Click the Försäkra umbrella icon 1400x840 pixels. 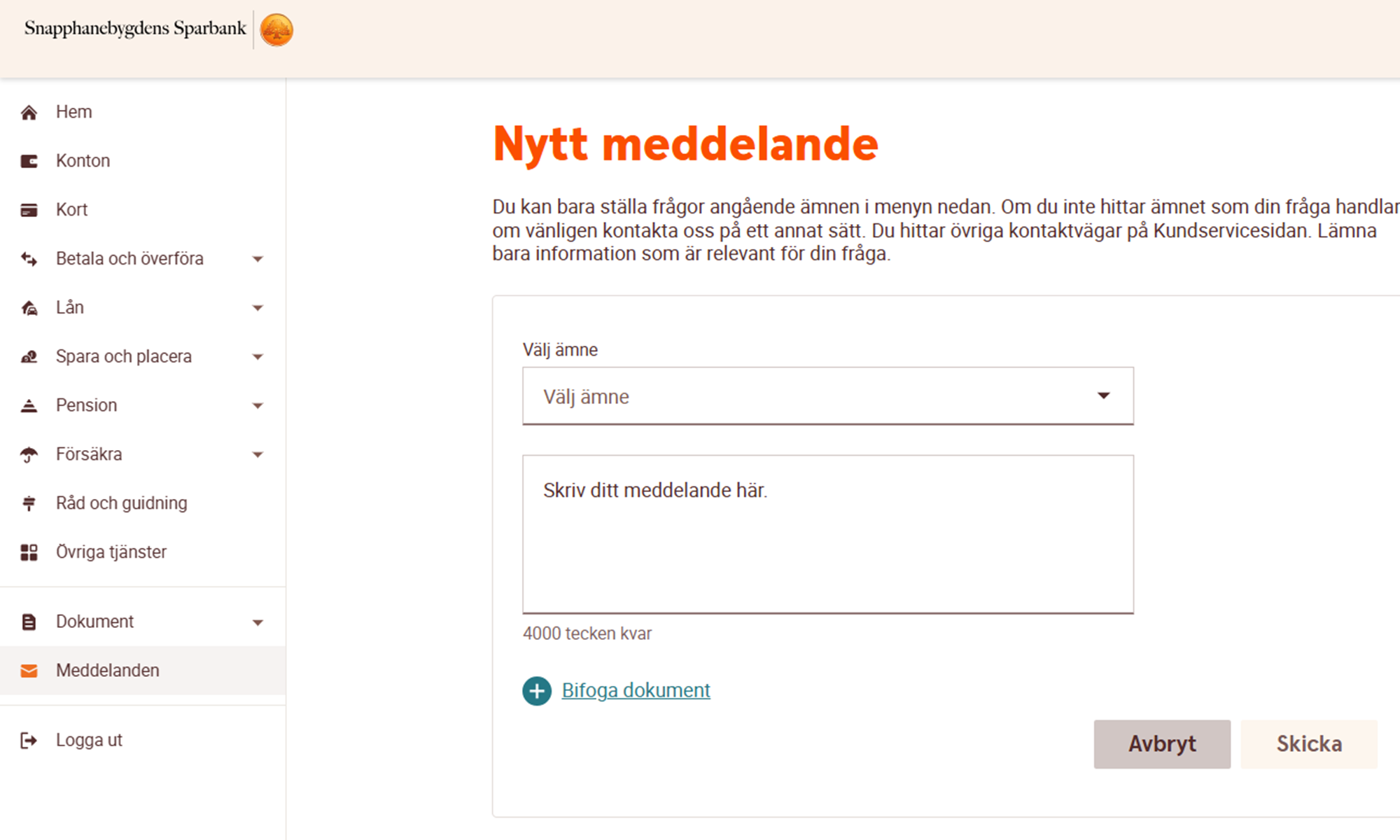point(29,454)
